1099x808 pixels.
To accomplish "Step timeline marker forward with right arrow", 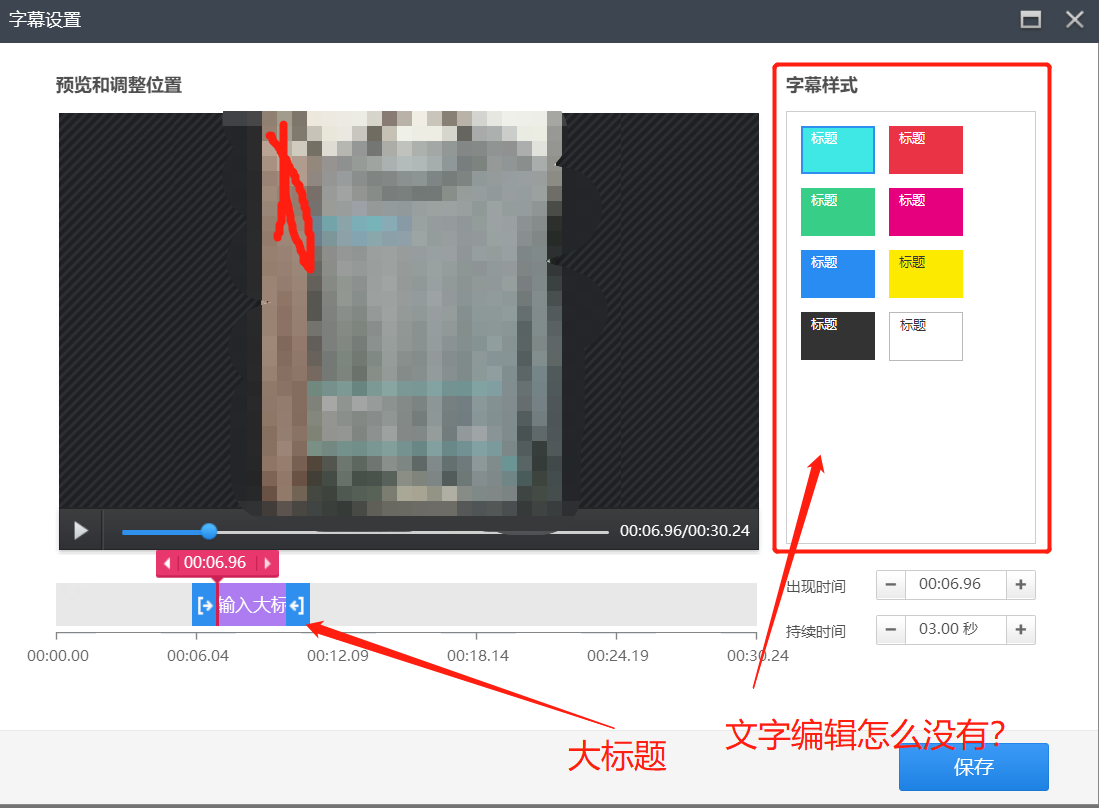I will 267,563.
